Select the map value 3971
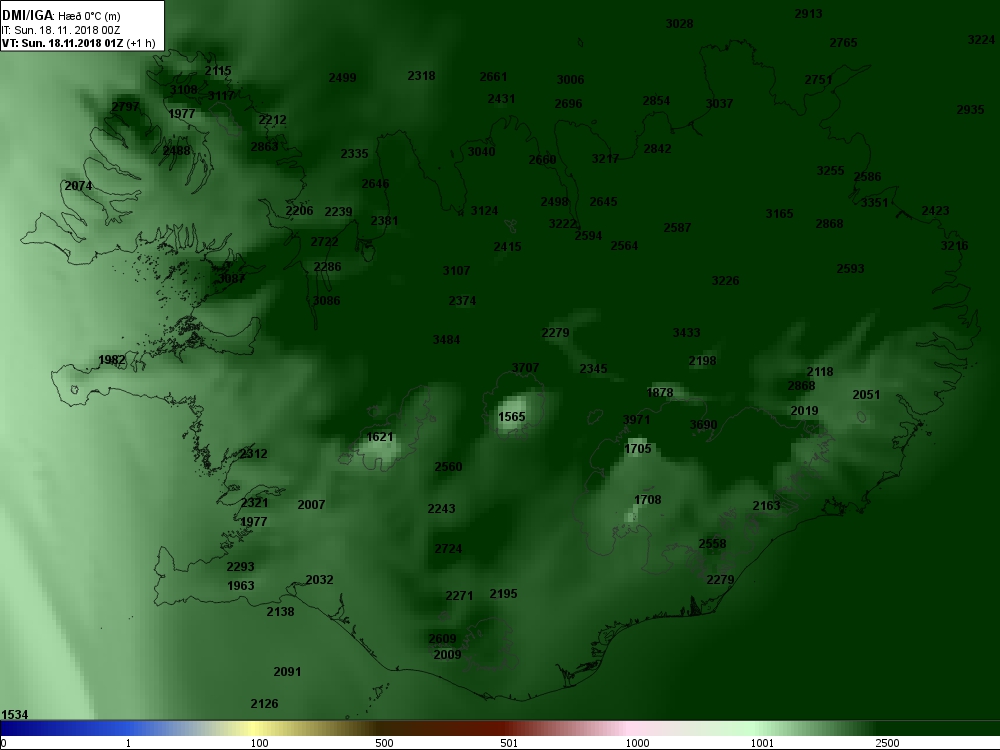Viewport: 1000px width, 750px height. (x=636, y=420)
